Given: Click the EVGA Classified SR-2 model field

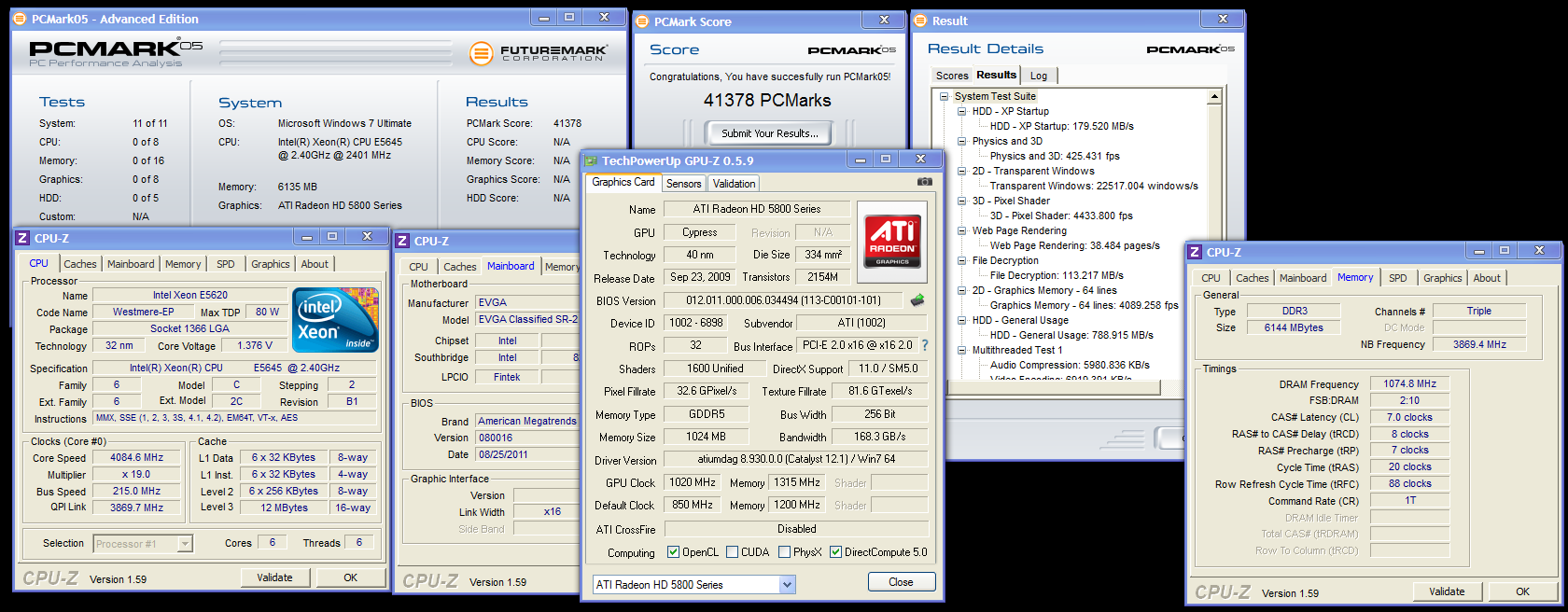Looking at the screenshot, I should pos(527,319).
